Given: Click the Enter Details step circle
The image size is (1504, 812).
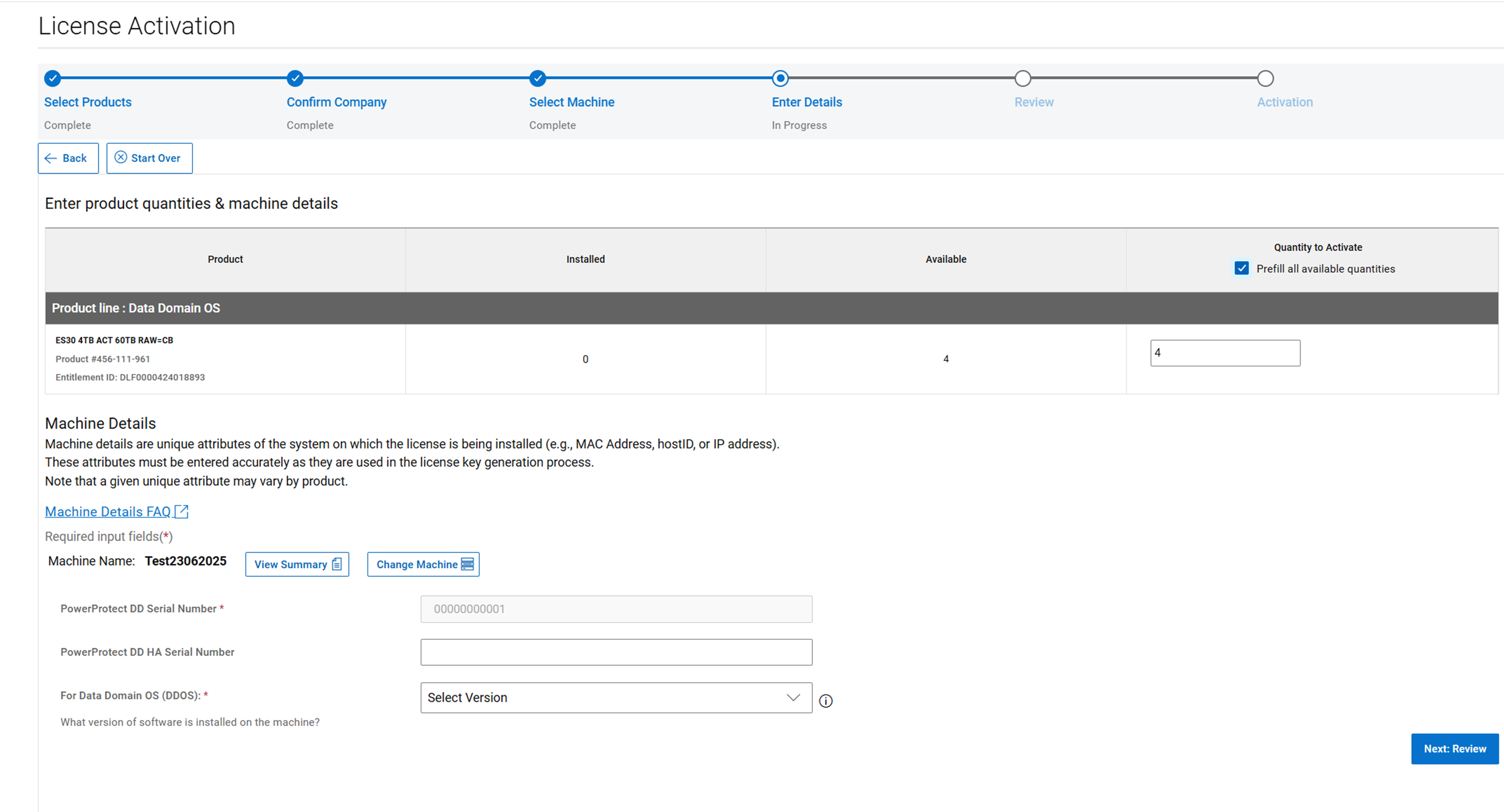Looking at the screenshot, I should tap(780, 78).
